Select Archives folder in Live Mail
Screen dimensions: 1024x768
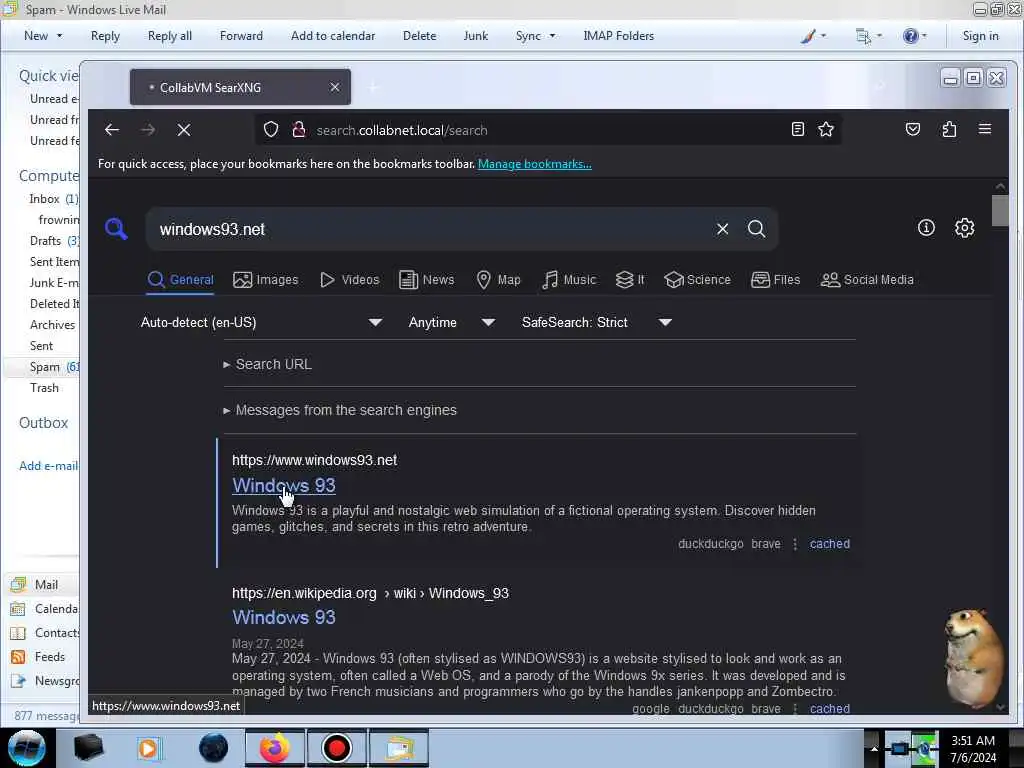point(52,325)
